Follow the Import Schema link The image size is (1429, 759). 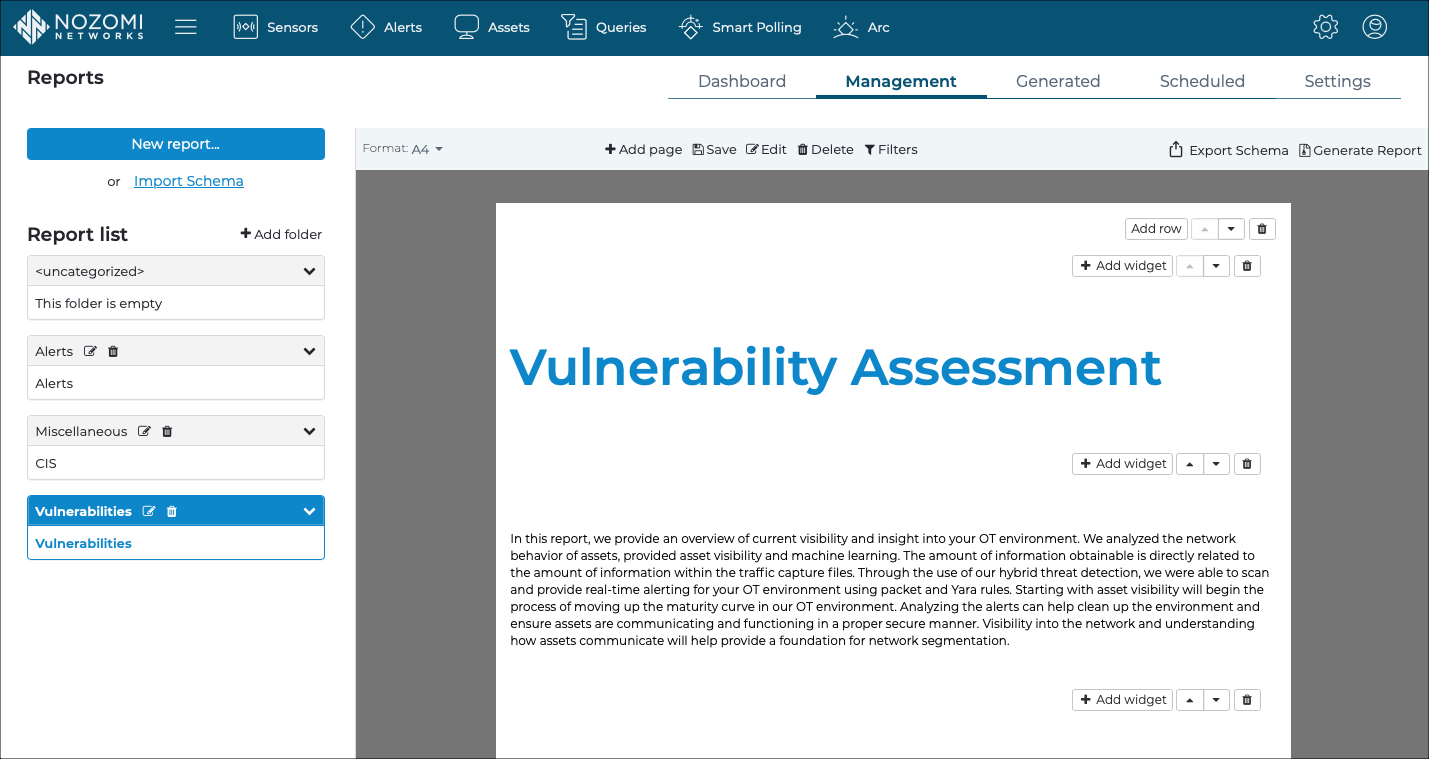[x=189, y=181]
